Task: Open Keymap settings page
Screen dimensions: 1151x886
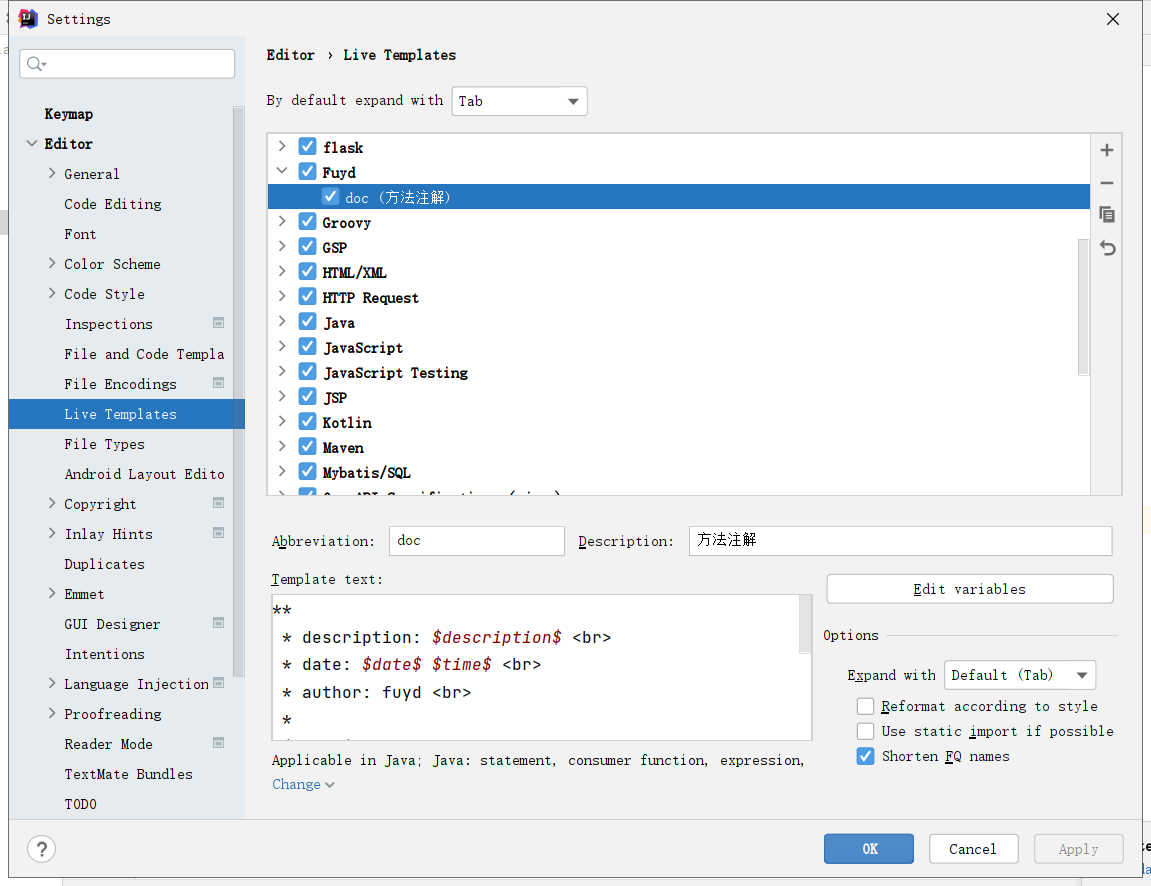Action: tap(69, 114)
